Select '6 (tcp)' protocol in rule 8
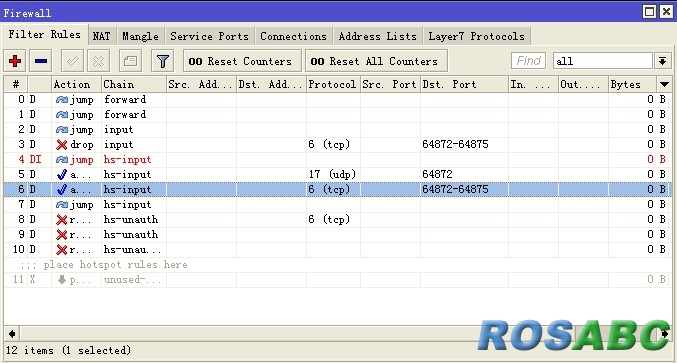 click(x=329, y=220)
